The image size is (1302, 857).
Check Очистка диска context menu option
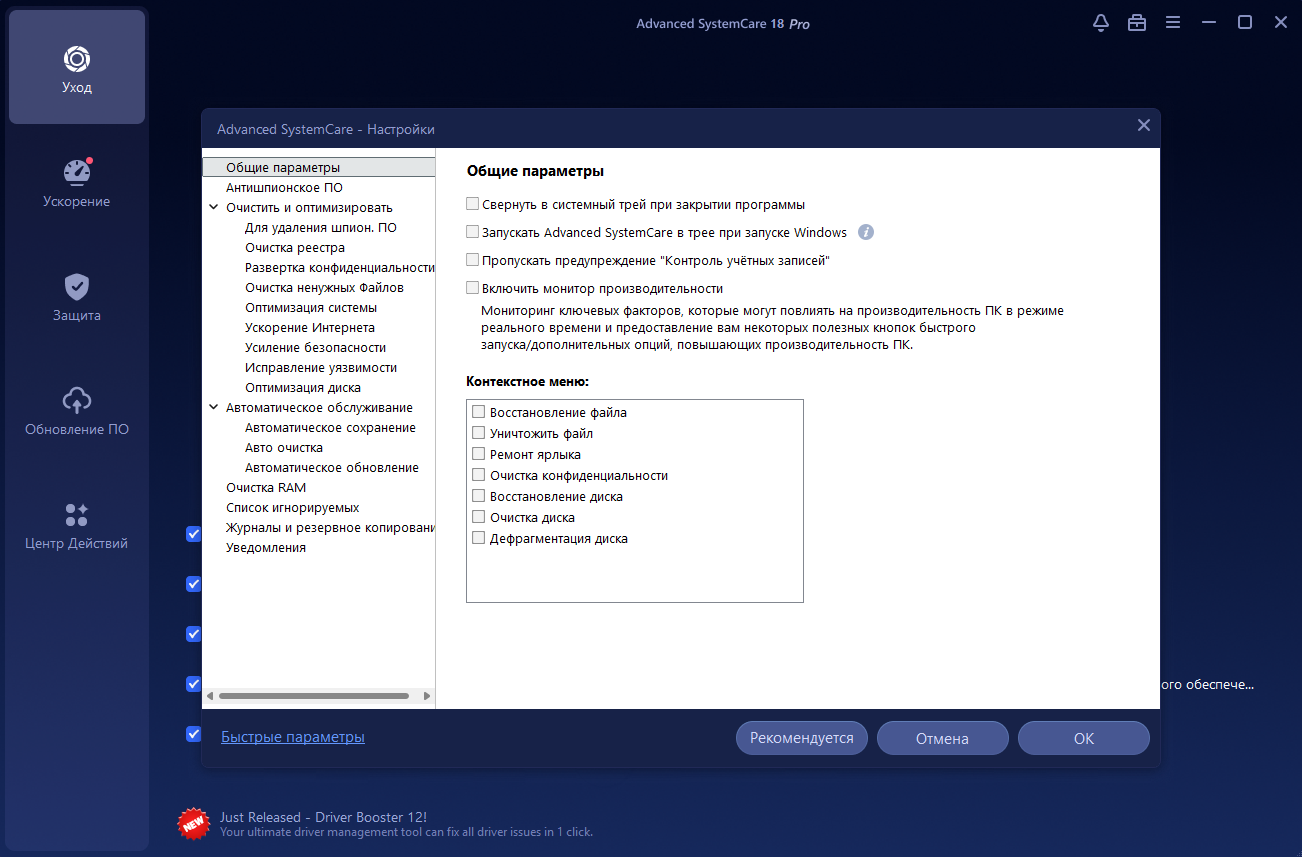479,517
